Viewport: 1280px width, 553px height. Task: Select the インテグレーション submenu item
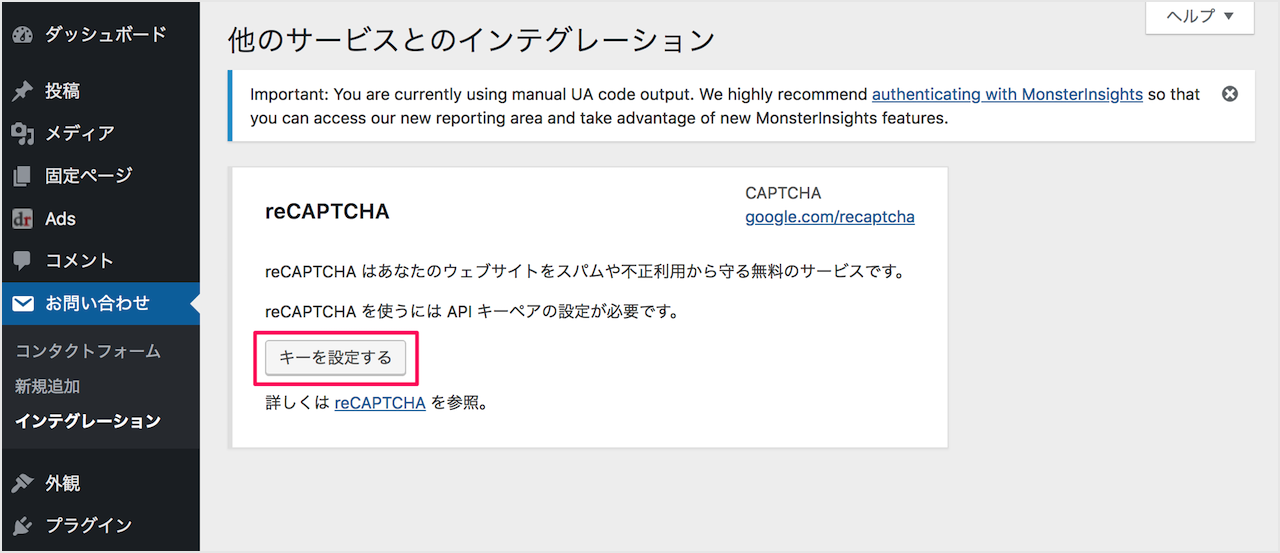88,421
